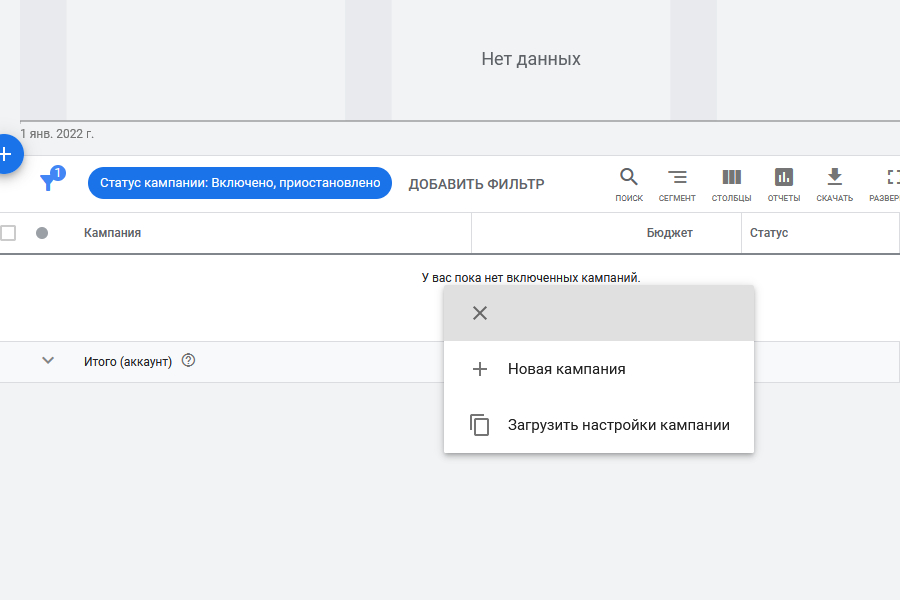The height and width of the screenshot is (600, 900).
Task: Tick the select-all campaigns checkbox
Action: click(8, 233)
